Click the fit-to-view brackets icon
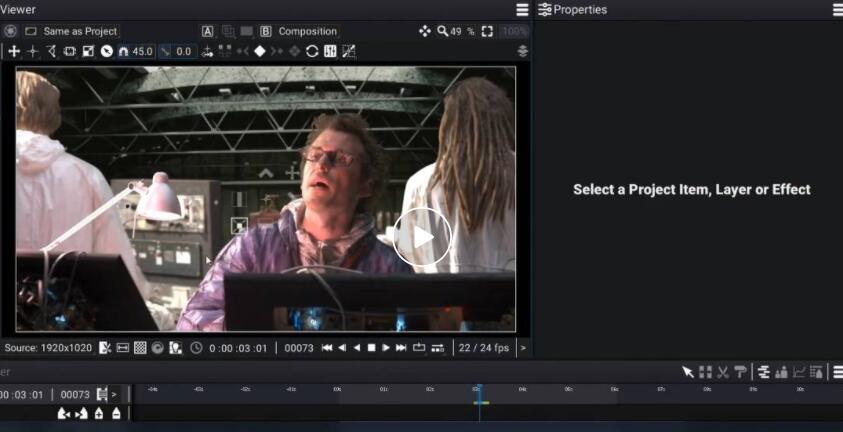 (487, 31)
